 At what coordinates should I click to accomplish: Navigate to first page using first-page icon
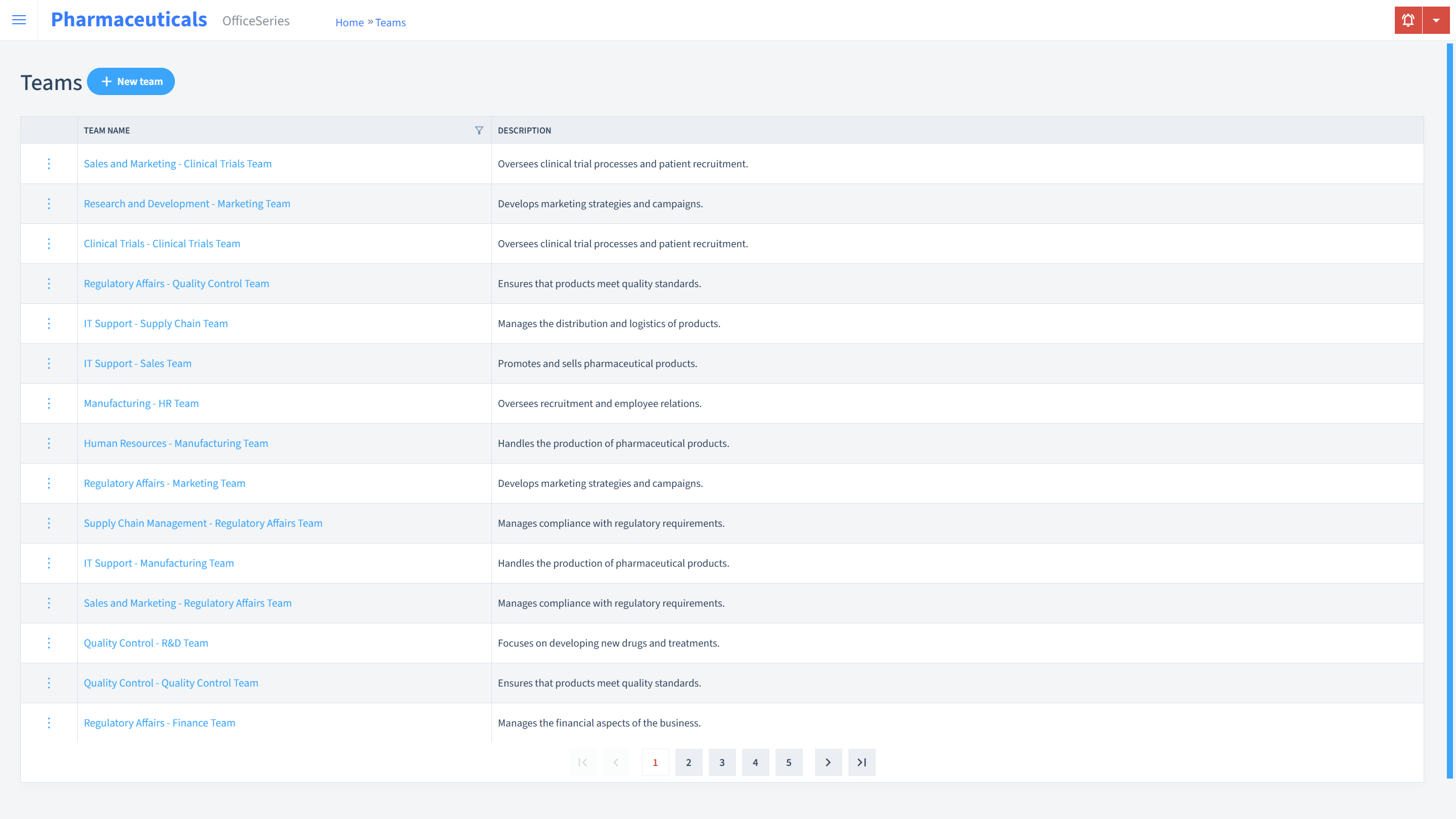(583, 762)
